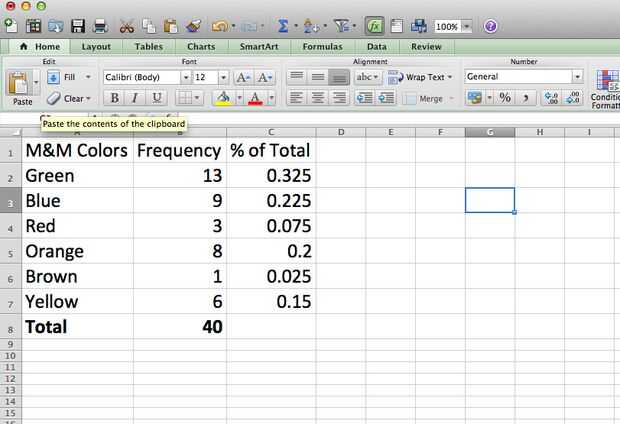Apply the Filter funnel icon
The height and width of the screenshot is (424, 620).
coord(341,26)
